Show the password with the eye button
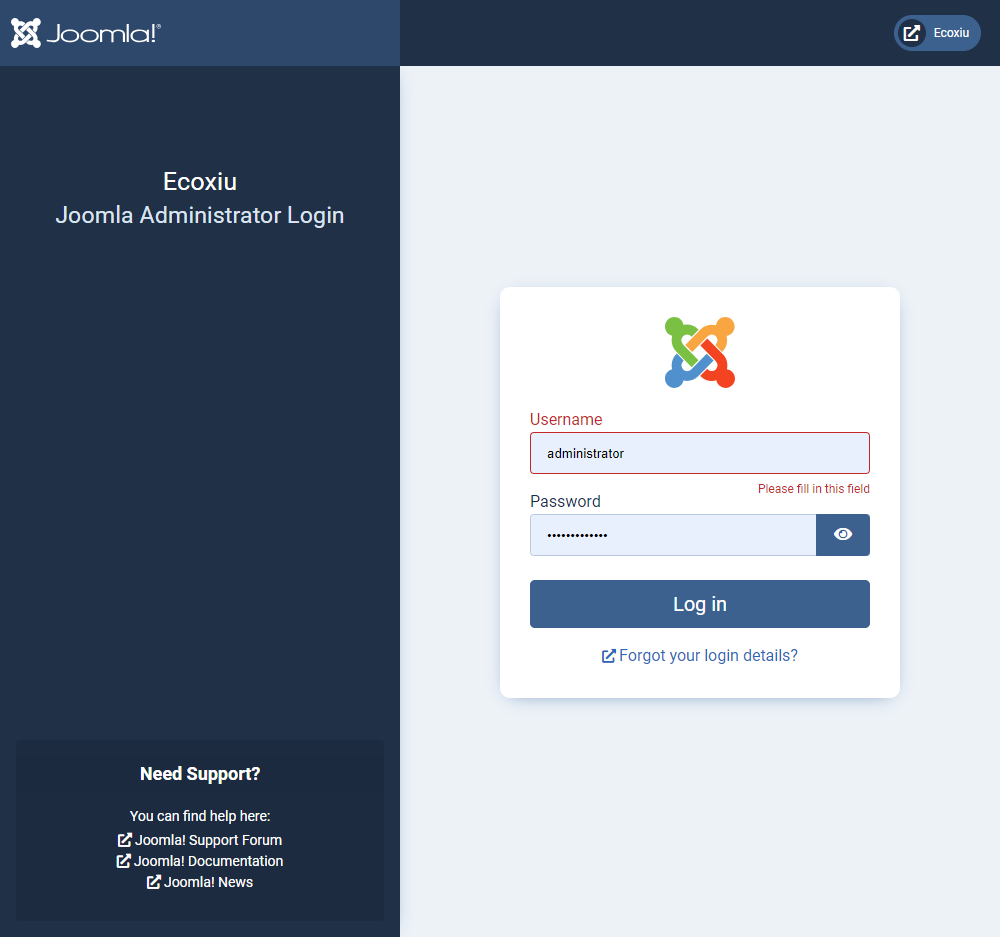This screenshot has height=937, width=1000. [x=843, y=535]
